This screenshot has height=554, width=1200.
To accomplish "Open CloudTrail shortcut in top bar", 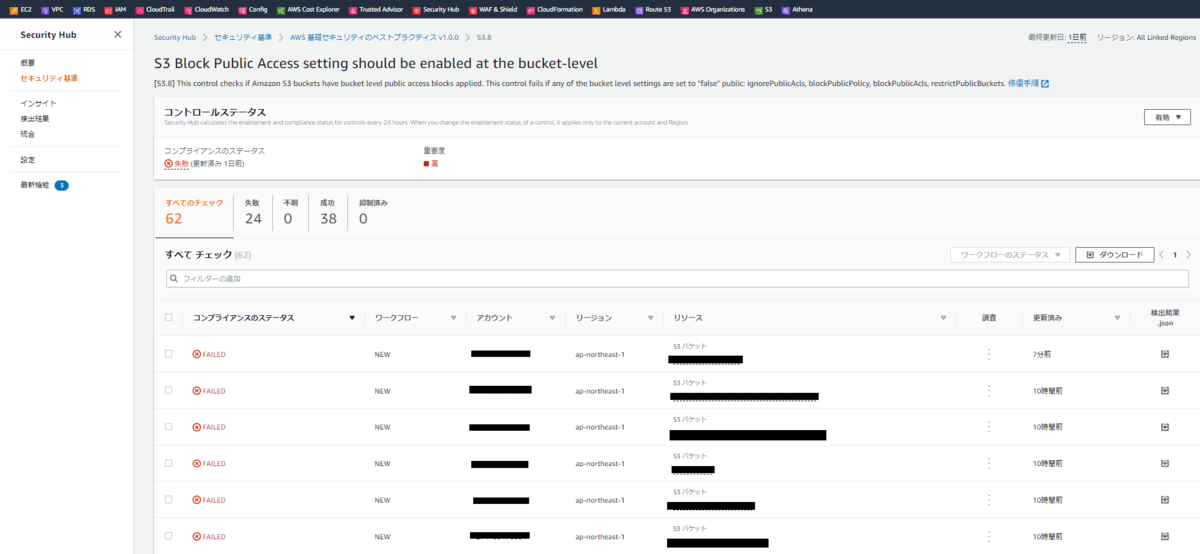I will click(153, 9).
